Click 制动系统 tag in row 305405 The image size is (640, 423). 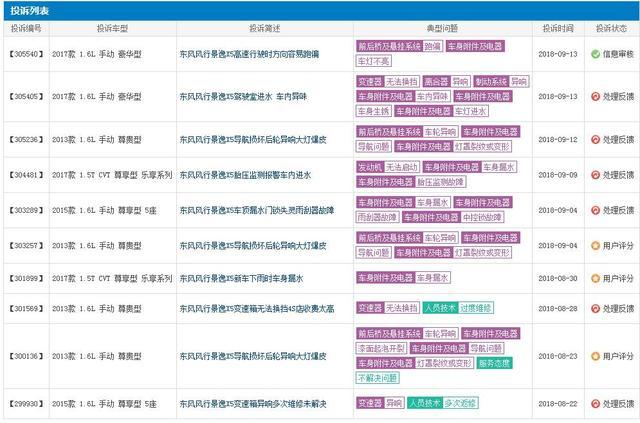(x=491, y=82)
